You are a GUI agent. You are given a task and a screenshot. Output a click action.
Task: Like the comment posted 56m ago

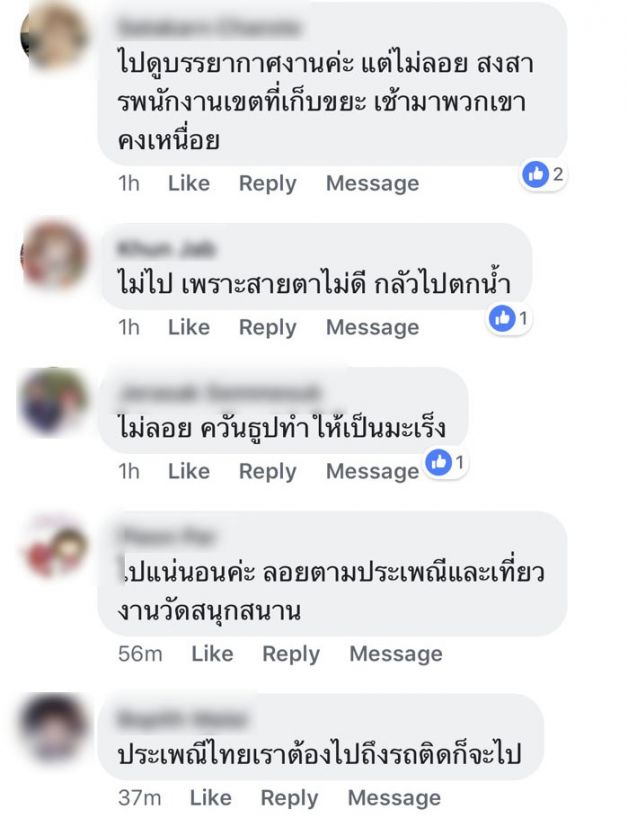(212, 653)
